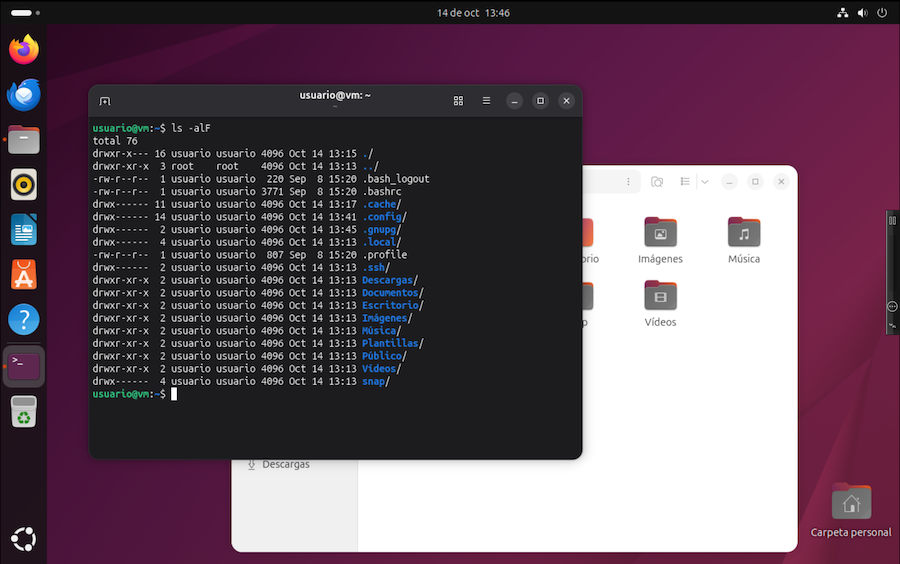Viewport: 900px width, 564px height.
Task: Open Thunderbird mail from the dock
Action: (24, 94)
